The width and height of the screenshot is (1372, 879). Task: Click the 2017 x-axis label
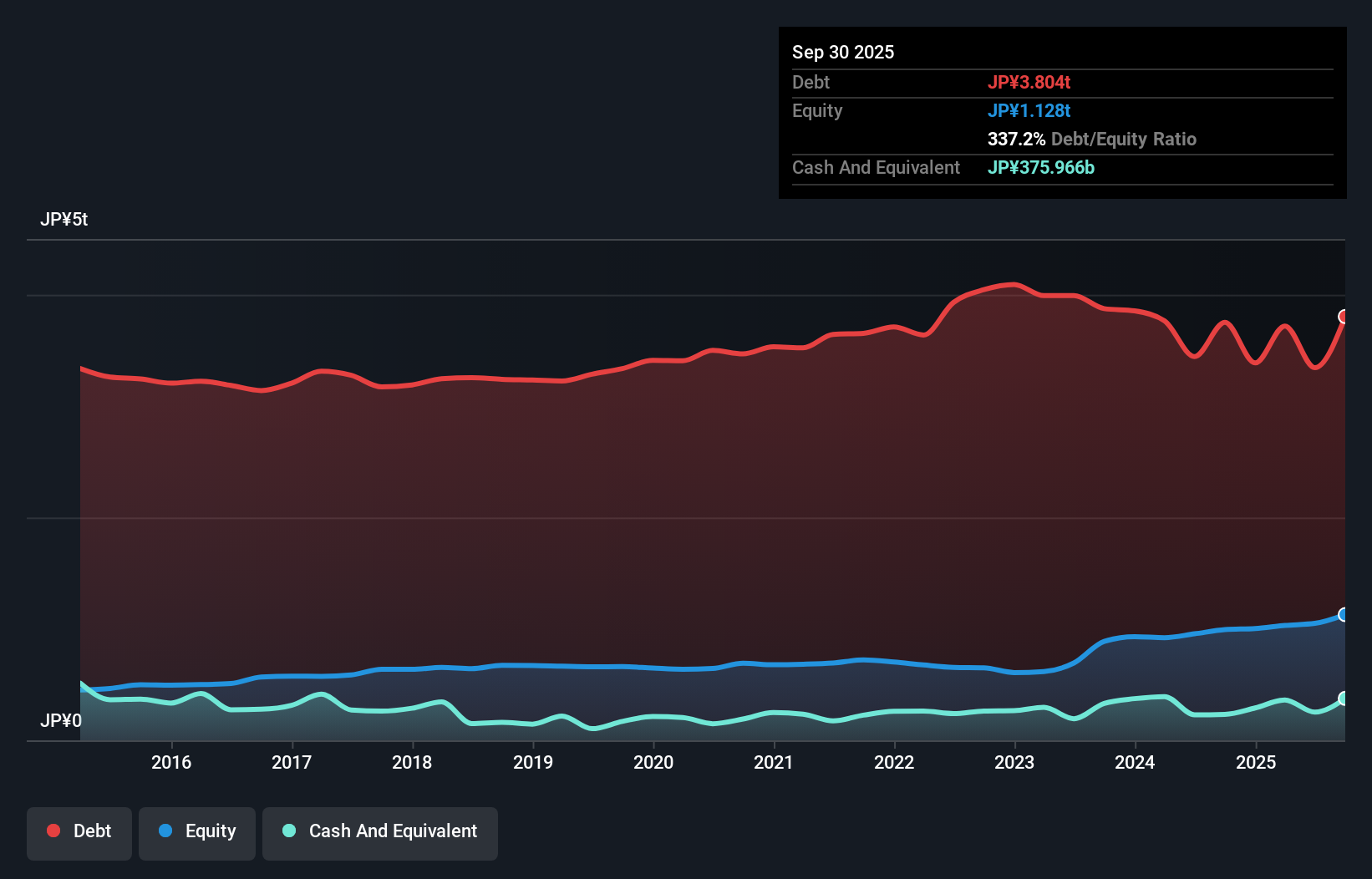pyautogui.click(x=292, y=762)
